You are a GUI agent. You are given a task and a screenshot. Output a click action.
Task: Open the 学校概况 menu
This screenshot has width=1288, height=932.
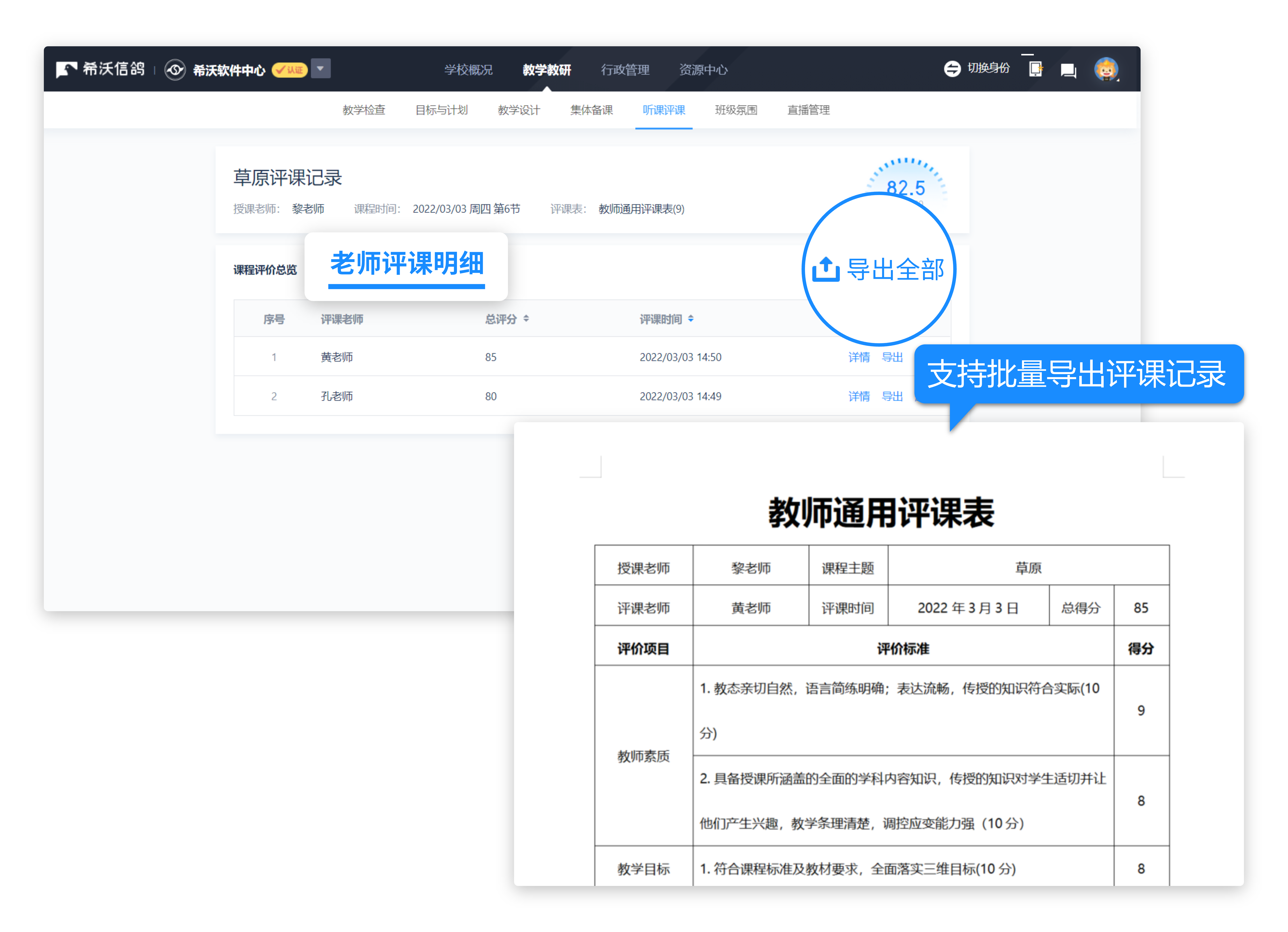point(469,70)
